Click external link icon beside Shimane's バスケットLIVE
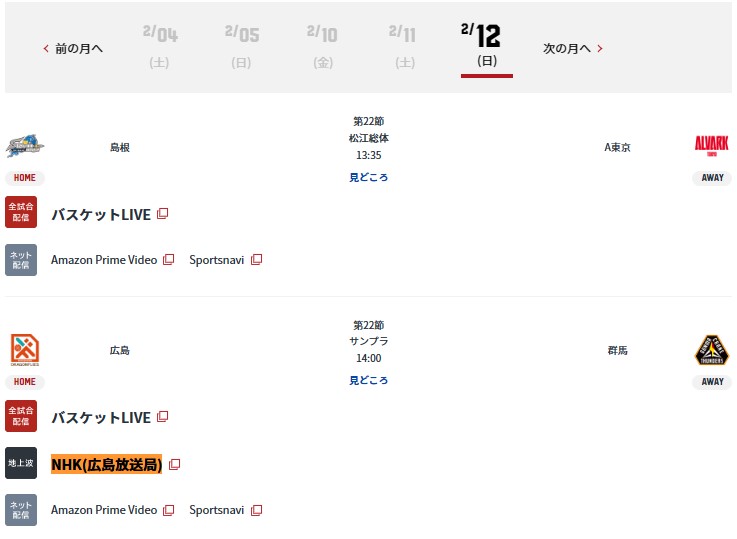This screenshot has width=737, height=539. pos(163,214)
